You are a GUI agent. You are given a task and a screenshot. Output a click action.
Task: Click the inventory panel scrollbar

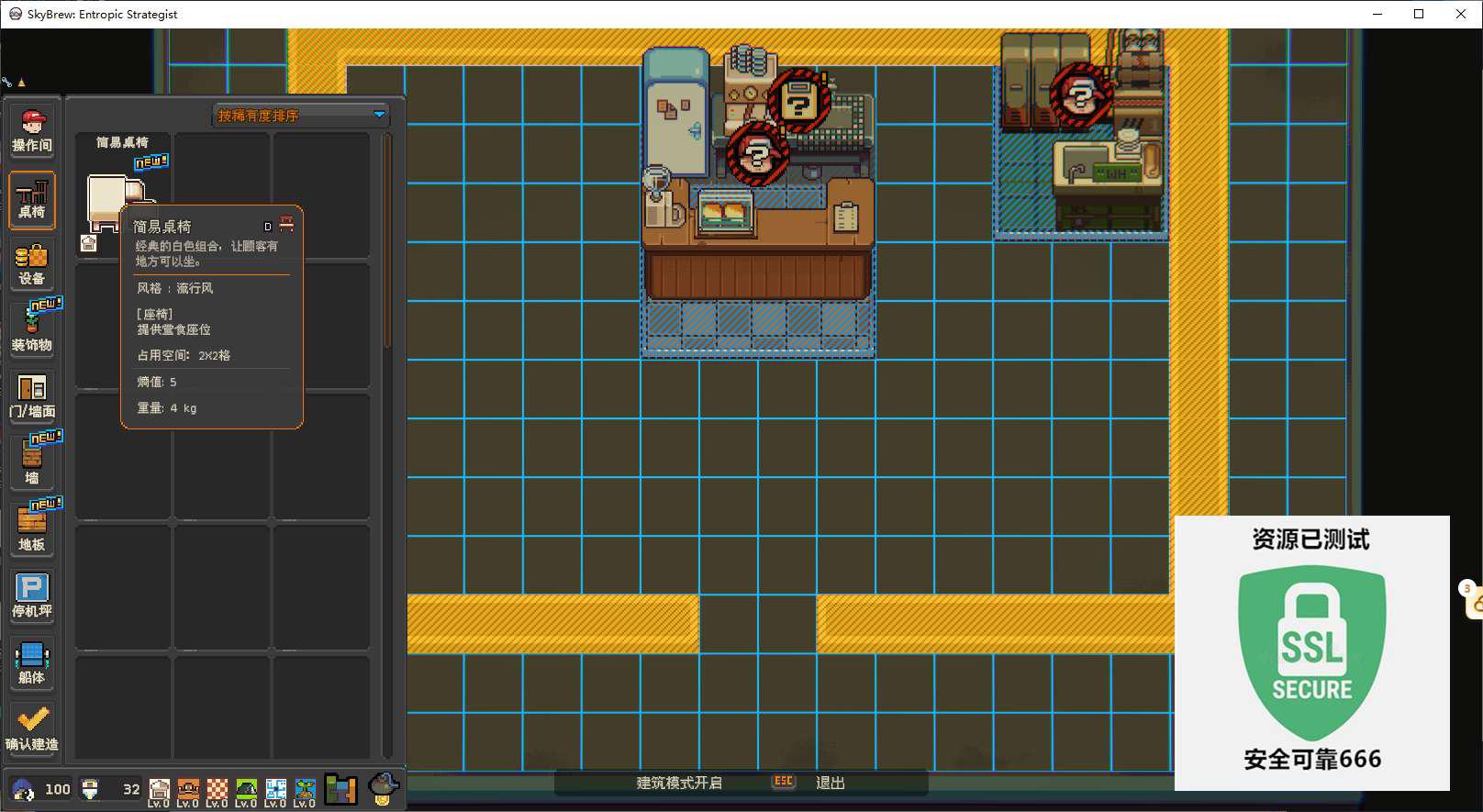[387, 240]
